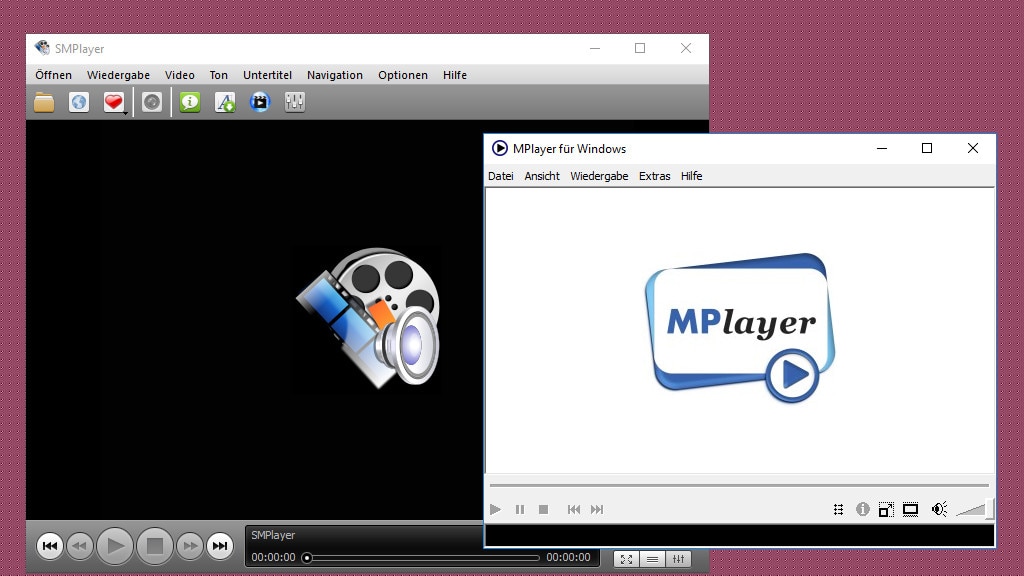This screenshot has height=576, width=1024.
Task: Click SMPlayer's seek slider handle
Action: click(307, 558)
